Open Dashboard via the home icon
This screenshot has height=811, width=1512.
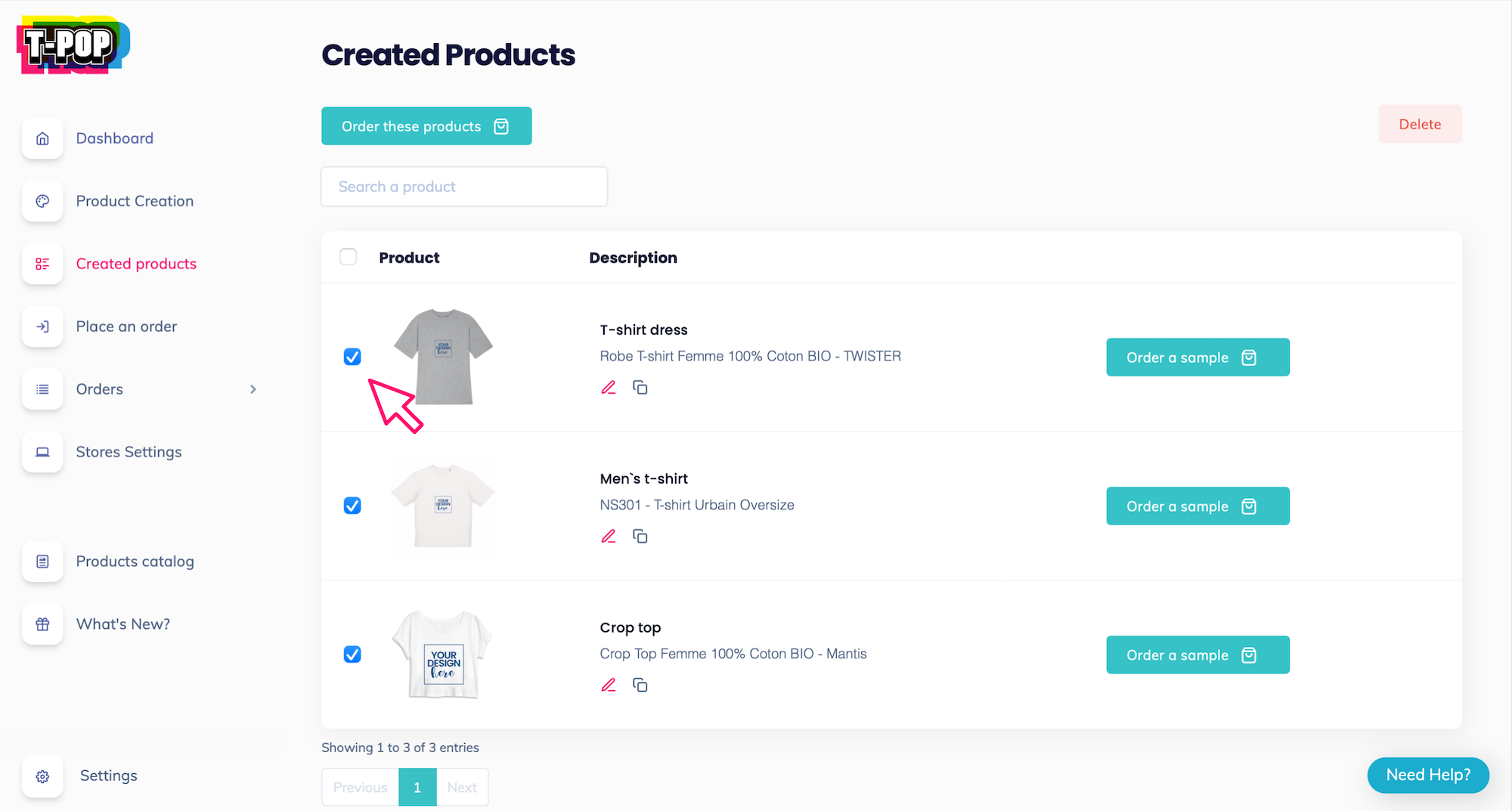[42, 138]
